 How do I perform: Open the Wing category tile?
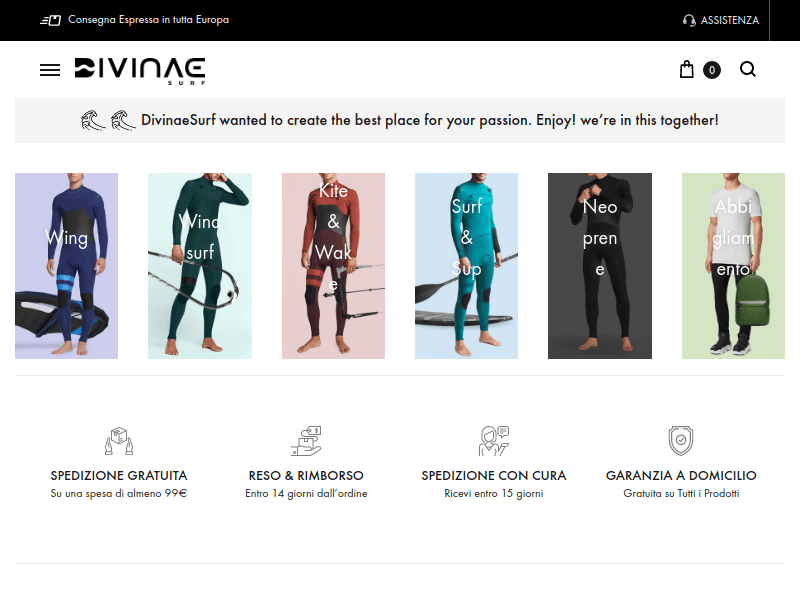66,266
